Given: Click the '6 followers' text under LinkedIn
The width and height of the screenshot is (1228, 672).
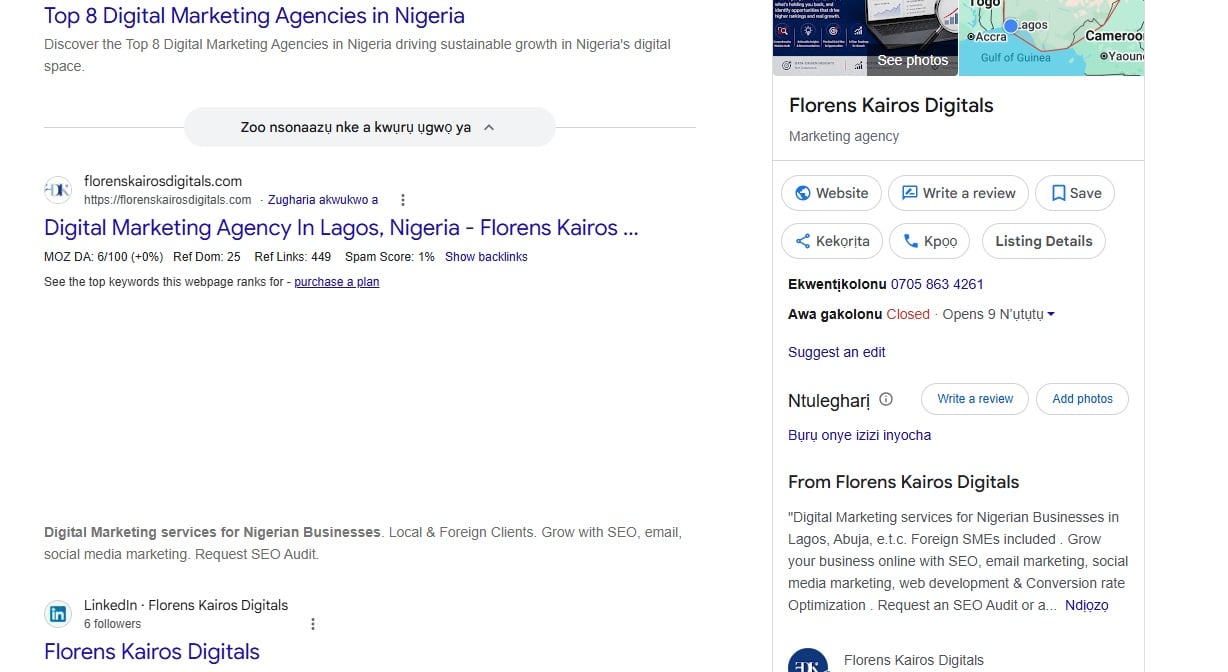Looking at the screenshot, I should (112, 624).
